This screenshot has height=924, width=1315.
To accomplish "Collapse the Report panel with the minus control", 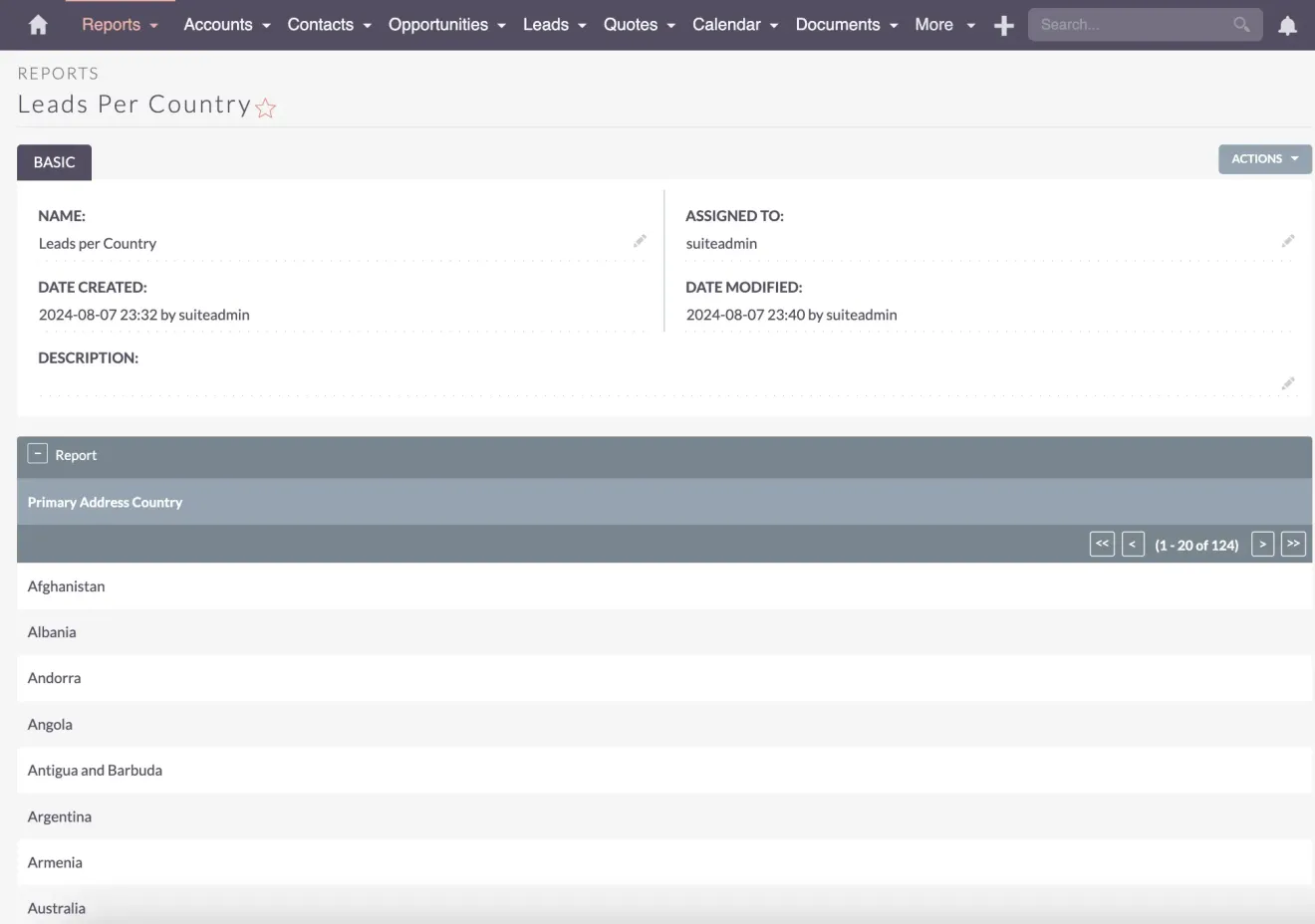I will point(37,452).
